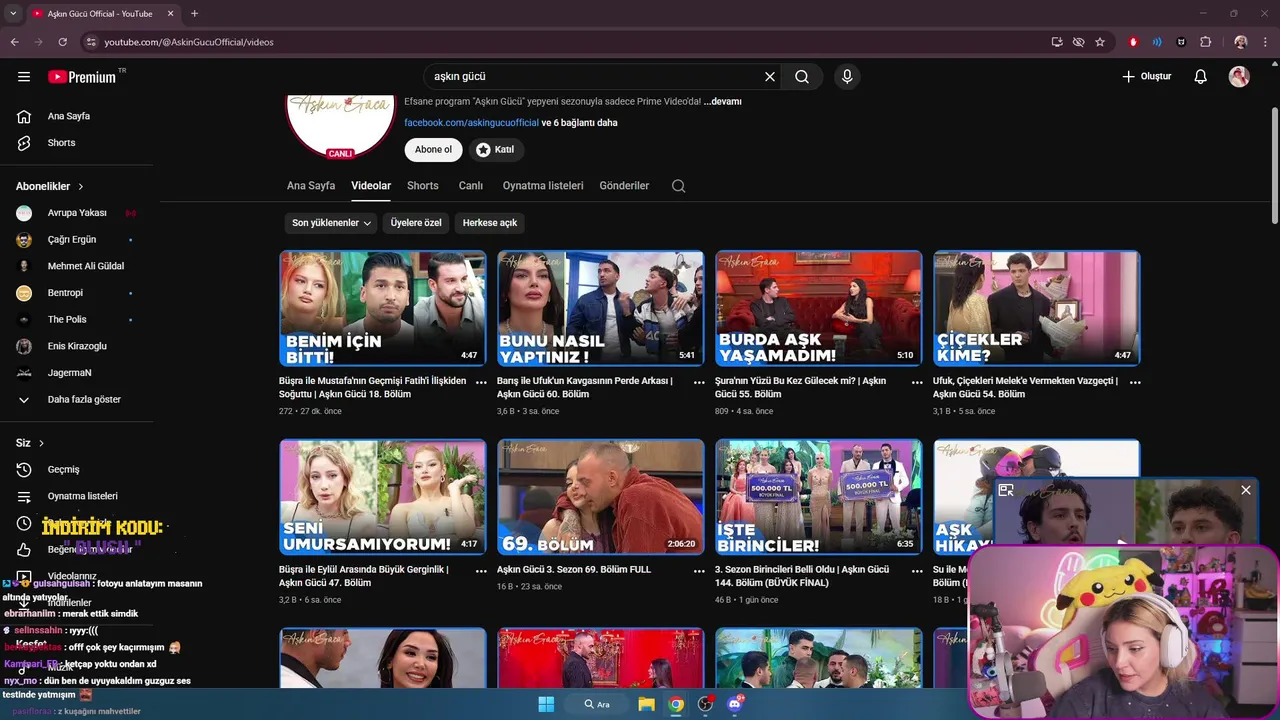Open Enis Kirazoglu subscription

point(77,346)
